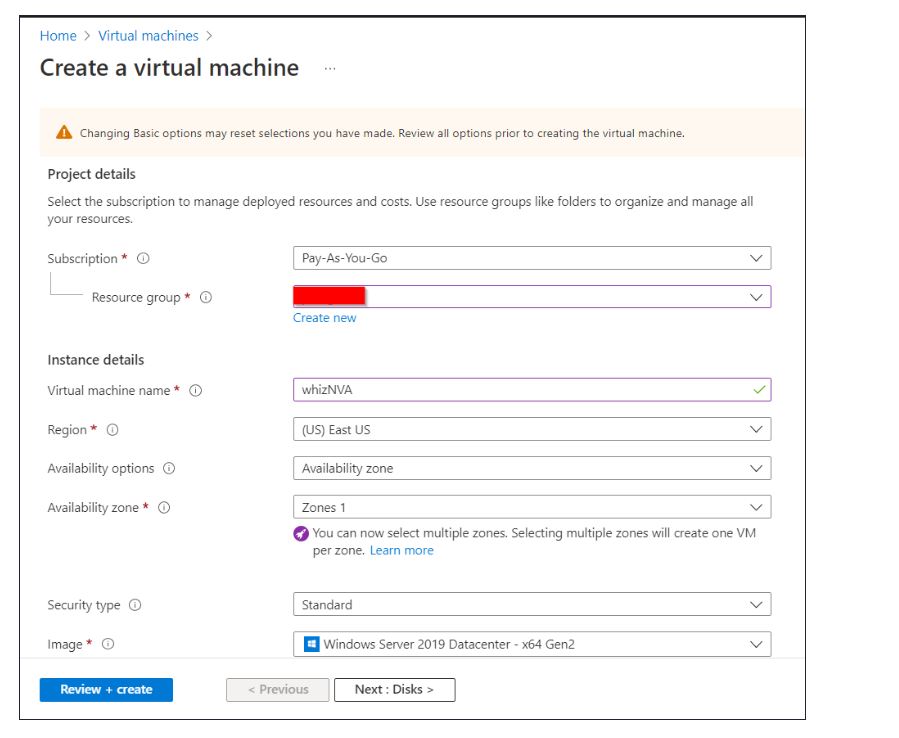
Task: Open the Resource group dropdown
Action: (532, 297)
